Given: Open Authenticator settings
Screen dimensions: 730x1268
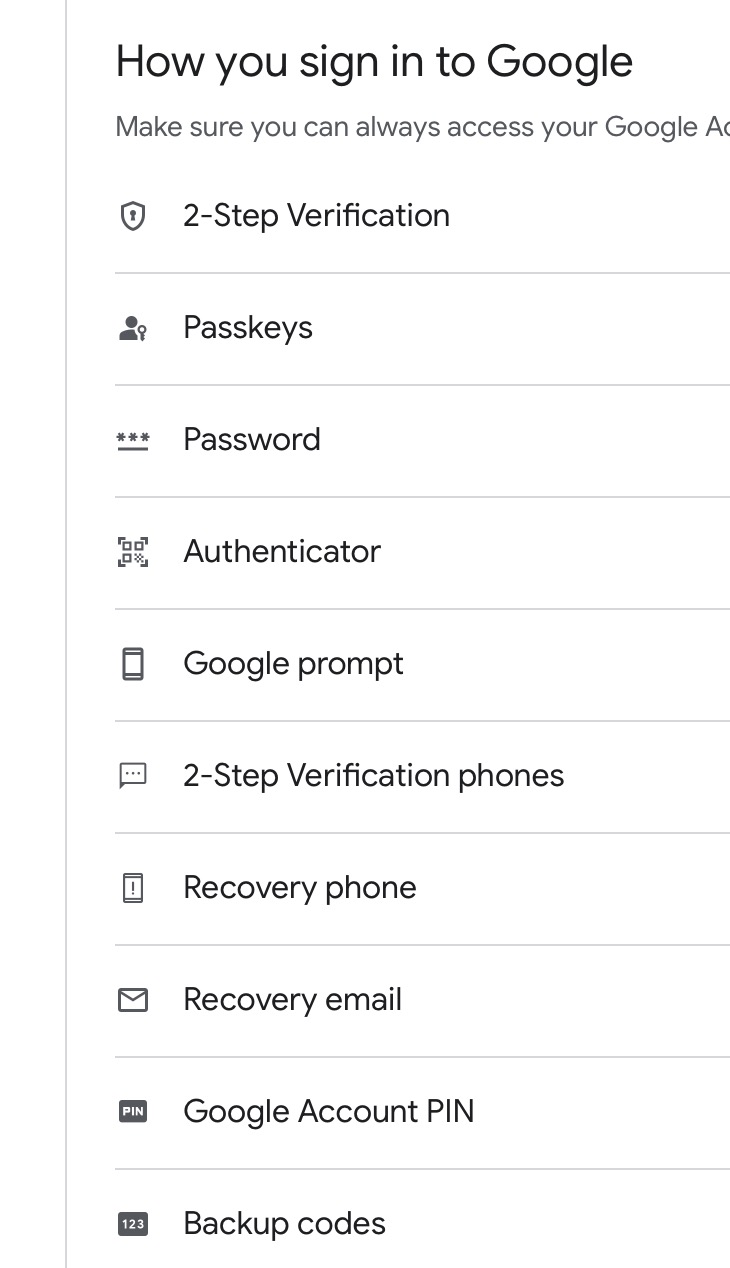Looking at the screenshot, I should pos(422,553).
